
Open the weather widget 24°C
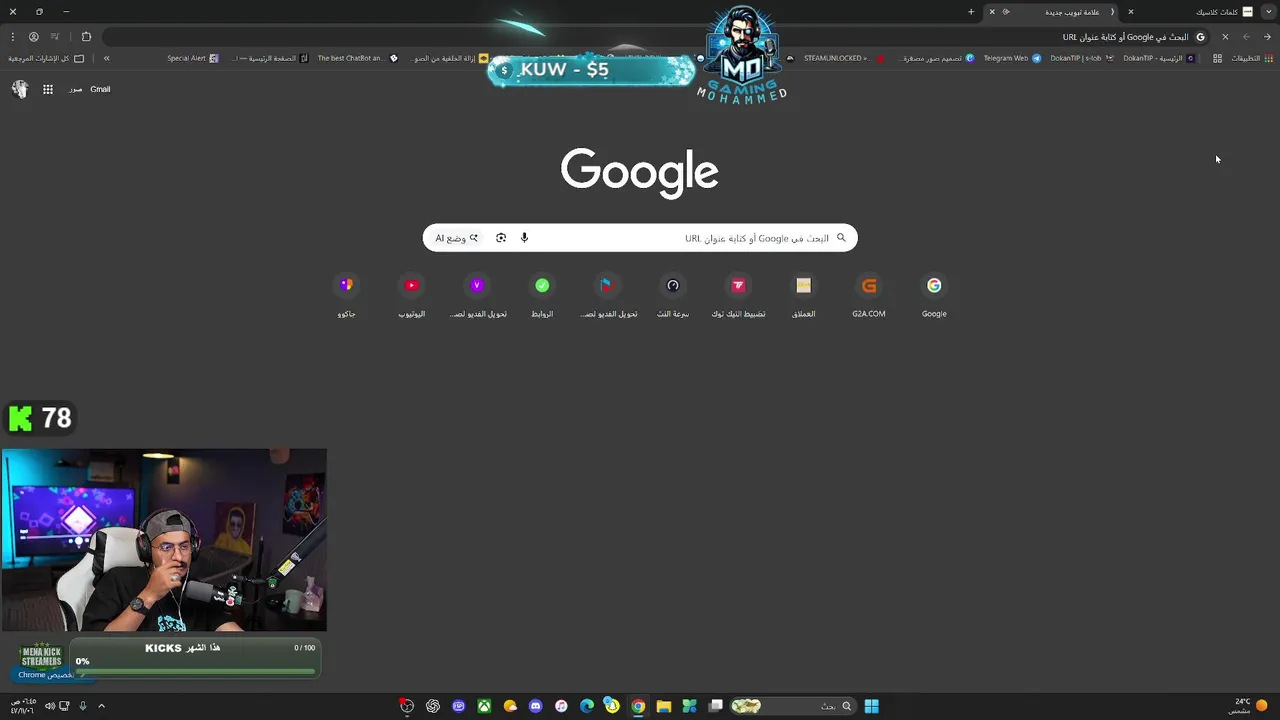pos(1248,706)
